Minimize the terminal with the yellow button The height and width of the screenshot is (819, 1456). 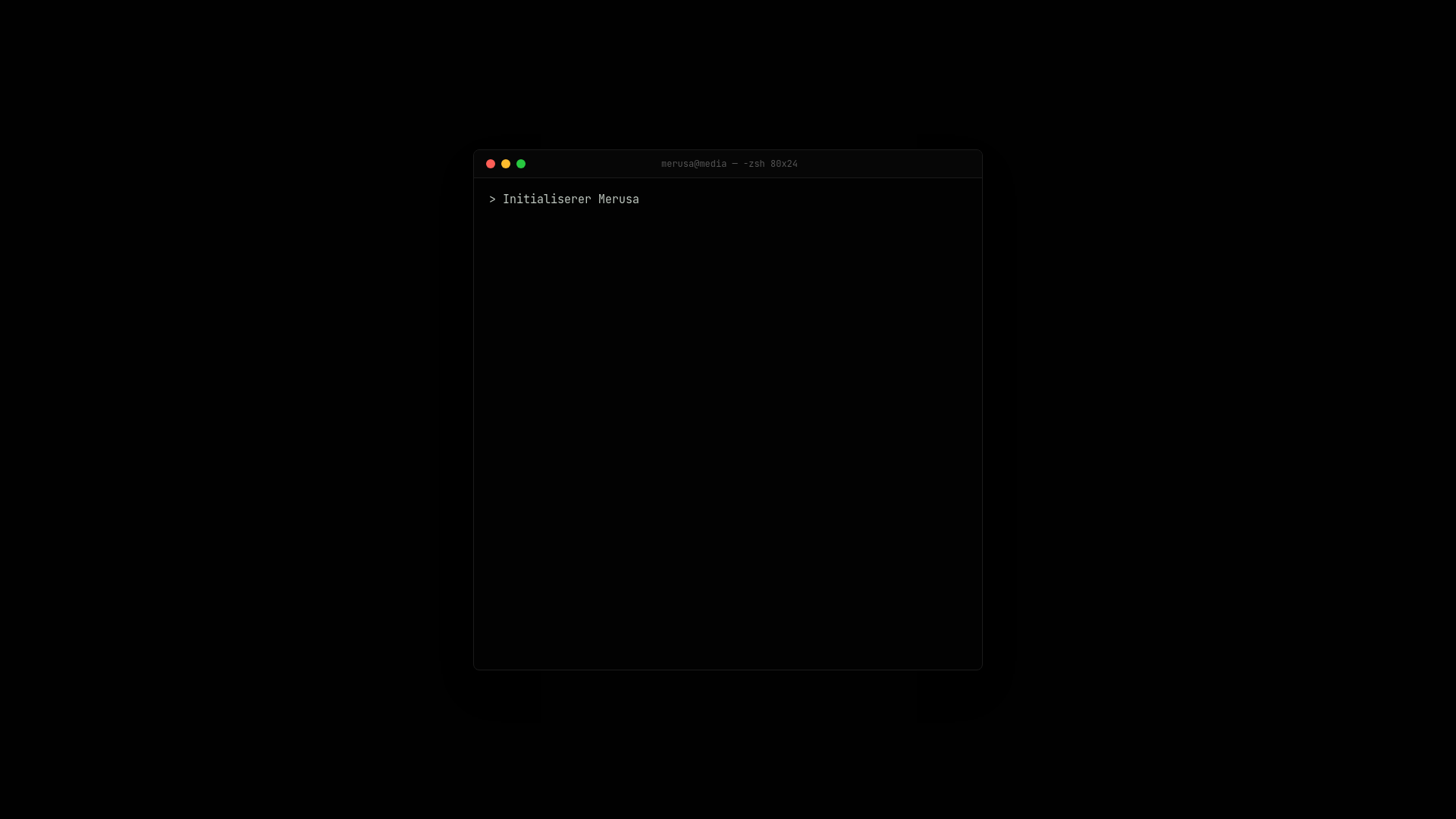pyautogui.click(x=506, y=164)
